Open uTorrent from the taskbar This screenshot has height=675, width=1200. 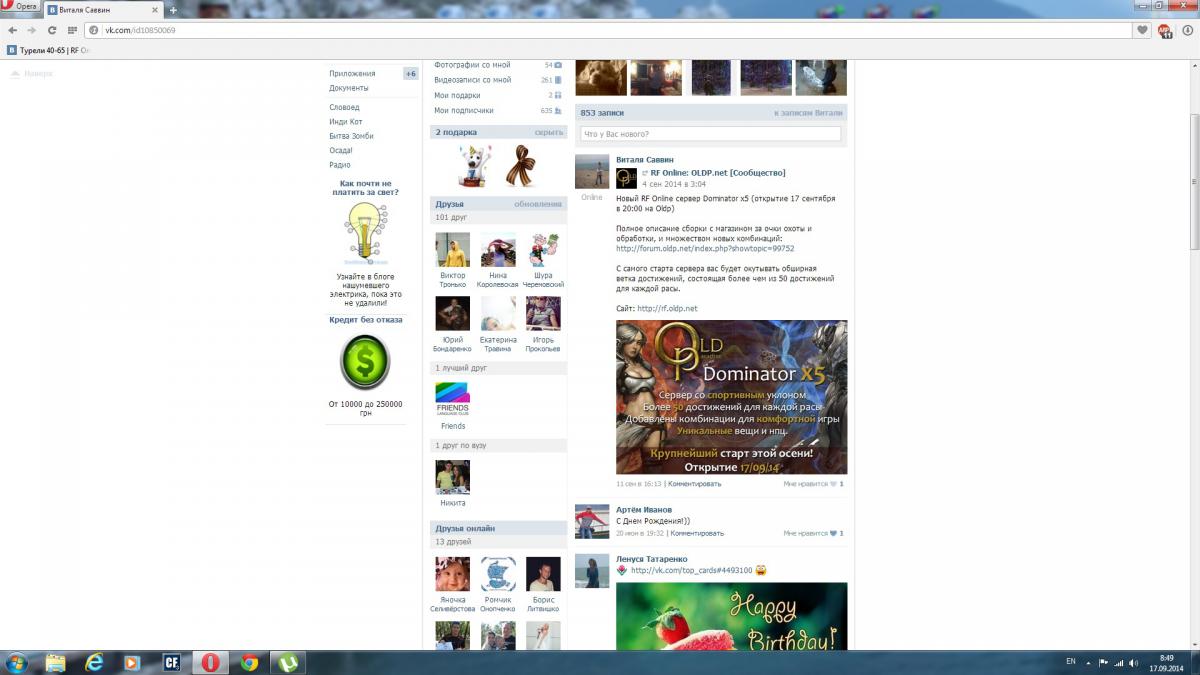coord(288,662)
